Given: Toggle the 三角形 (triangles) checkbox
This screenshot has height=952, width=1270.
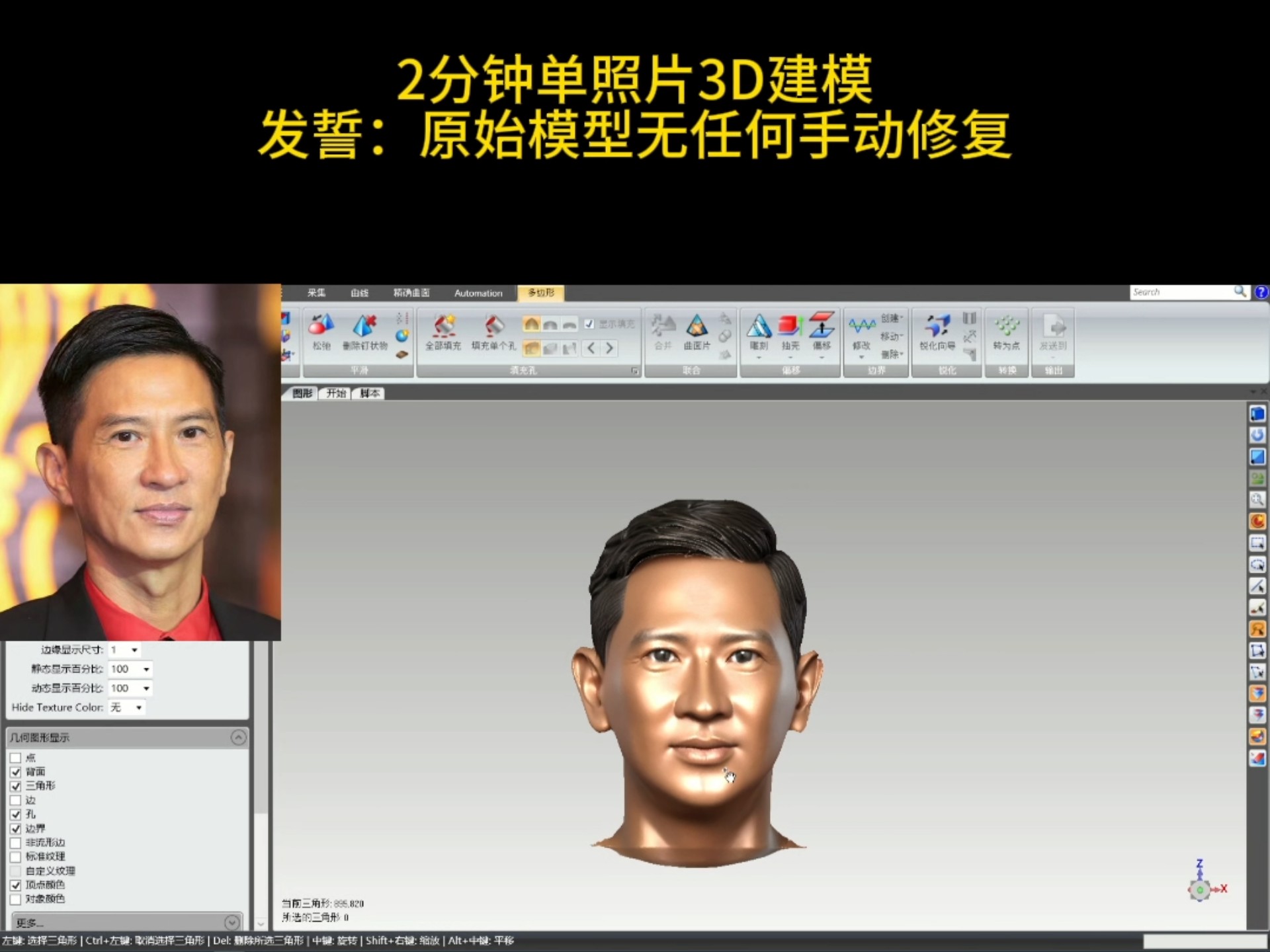Looking at the screenshot, I should tap(16, 786).
